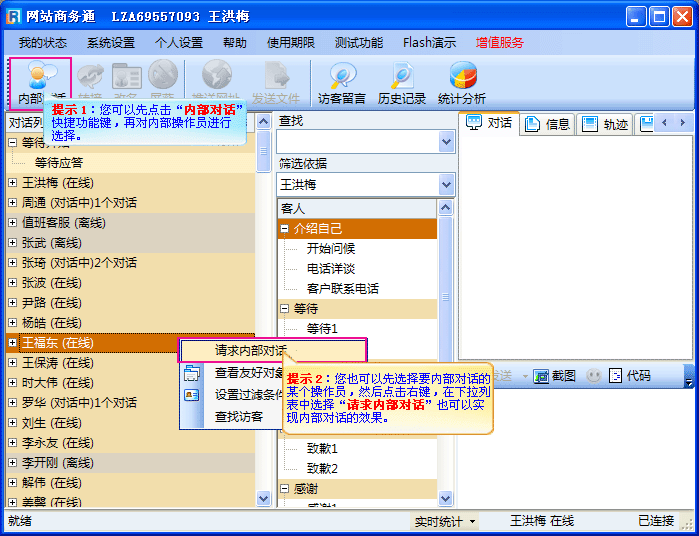Click the 截图 screenshot button
Viewport: 699px width, 536px height.
pos(554,376)
